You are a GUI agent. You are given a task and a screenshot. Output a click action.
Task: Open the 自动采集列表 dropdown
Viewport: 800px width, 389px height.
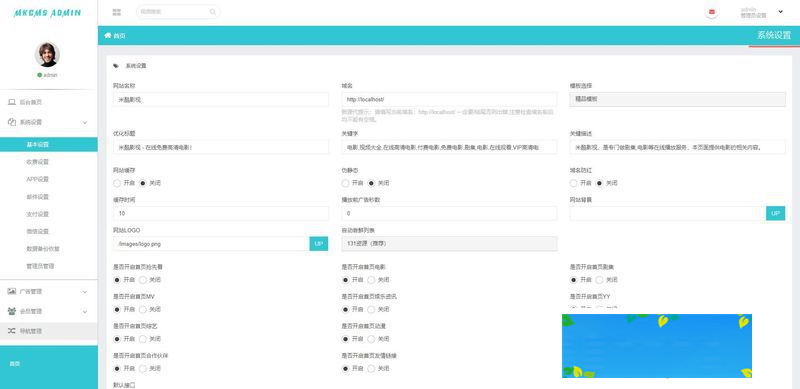[449, 244]
